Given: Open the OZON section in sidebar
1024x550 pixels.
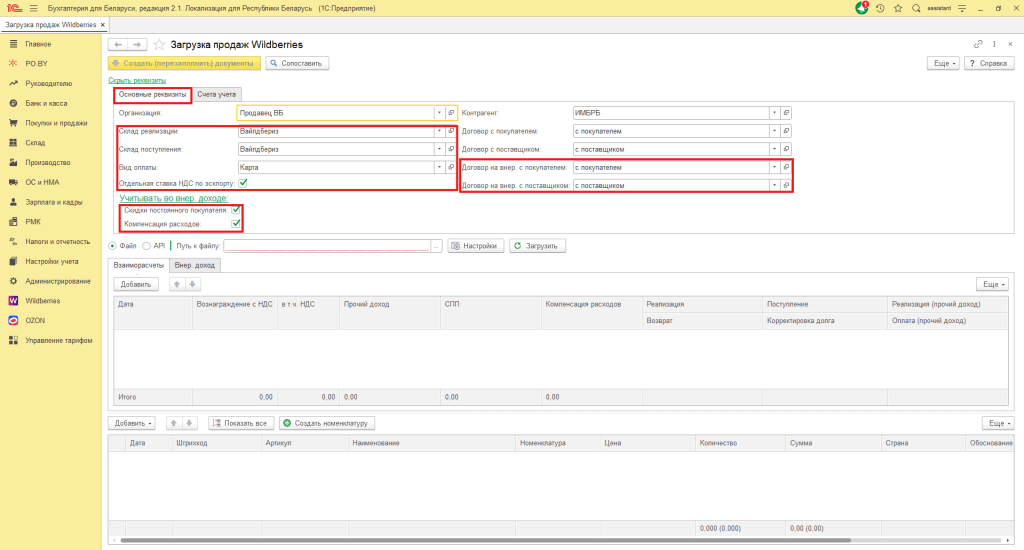Looking at the screenshot, I should pos(35,320).
